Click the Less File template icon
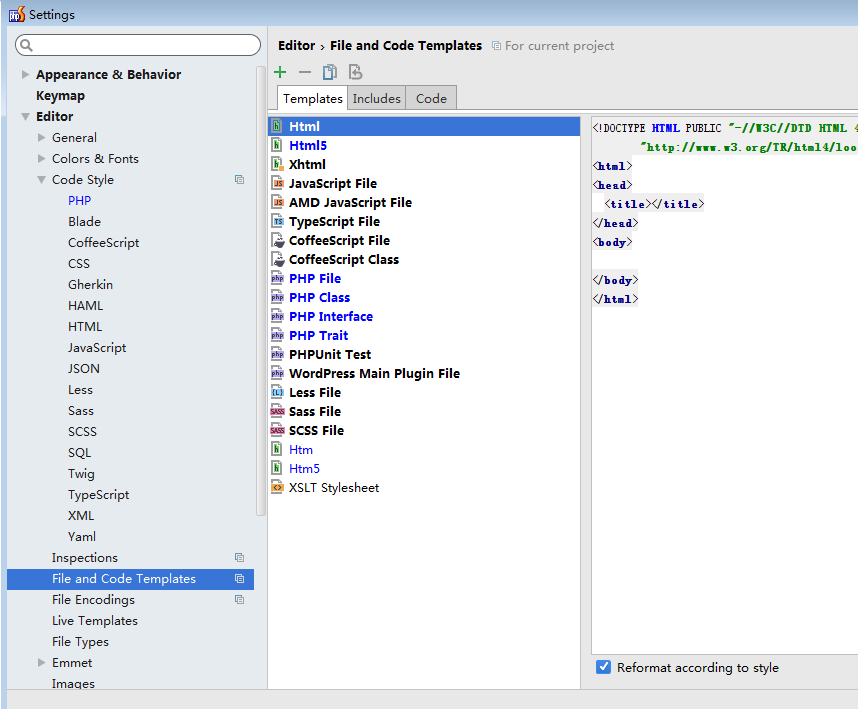The width and height of the screenshot is (858, 709). point(277,393)
